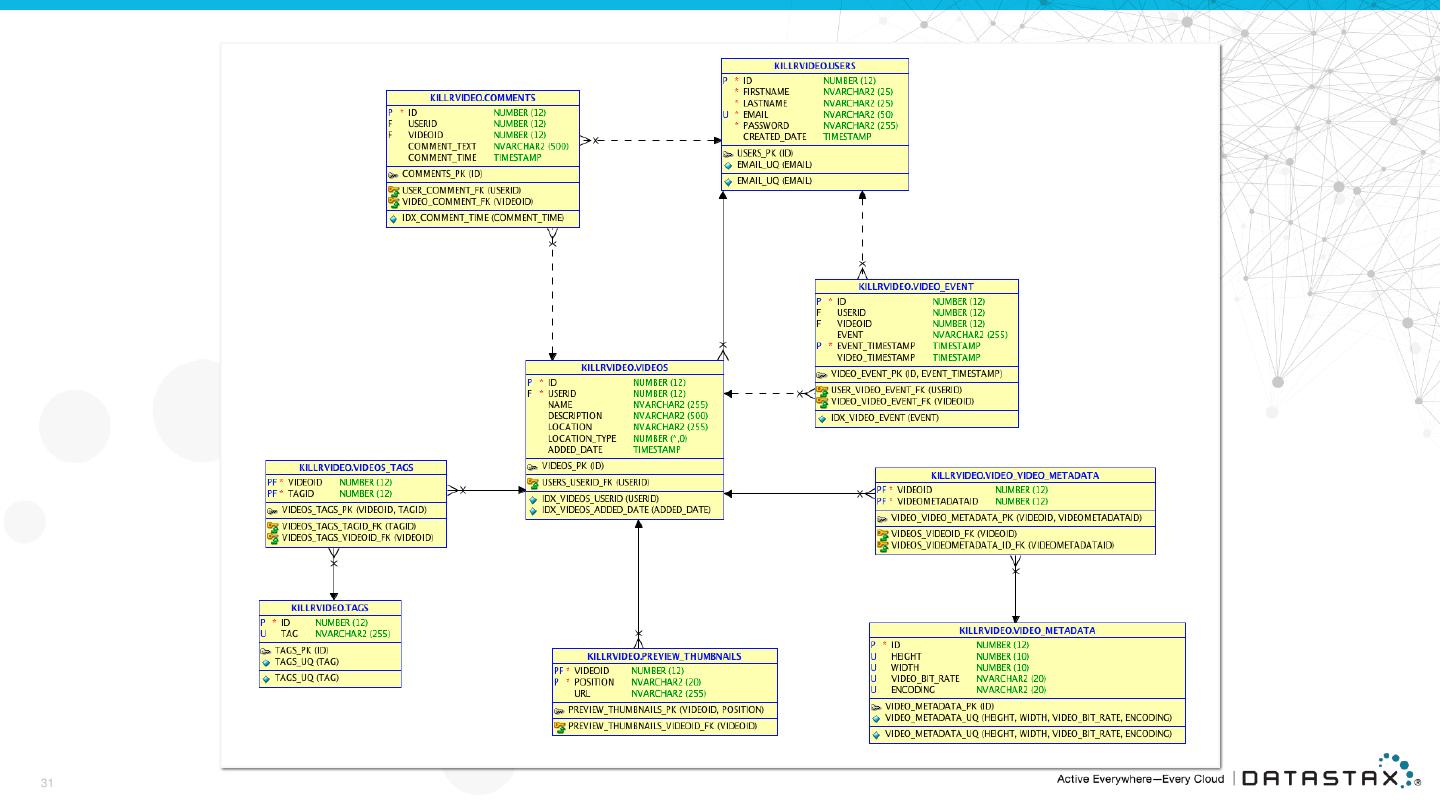Viewport: 1440px width, 810px height.
Task: Click the foreign key icon beside PREVIEW_THUMBNAILS_VIDEOID_FK
Action: (x=559, y=726)
